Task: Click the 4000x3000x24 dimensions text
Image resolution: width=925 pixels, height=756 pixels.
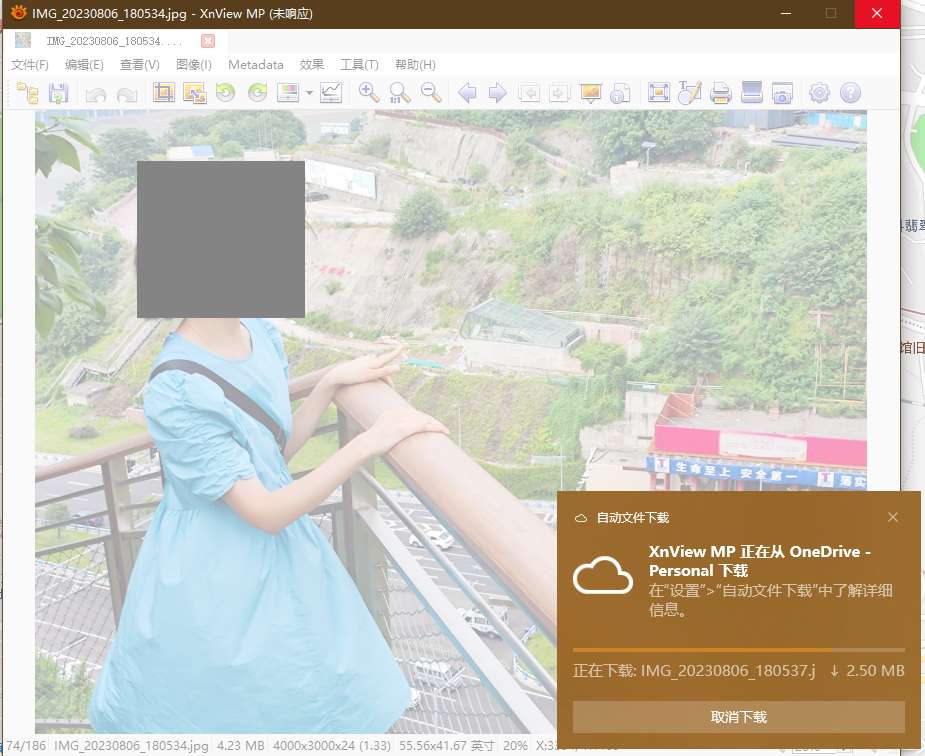Action: 332,745
